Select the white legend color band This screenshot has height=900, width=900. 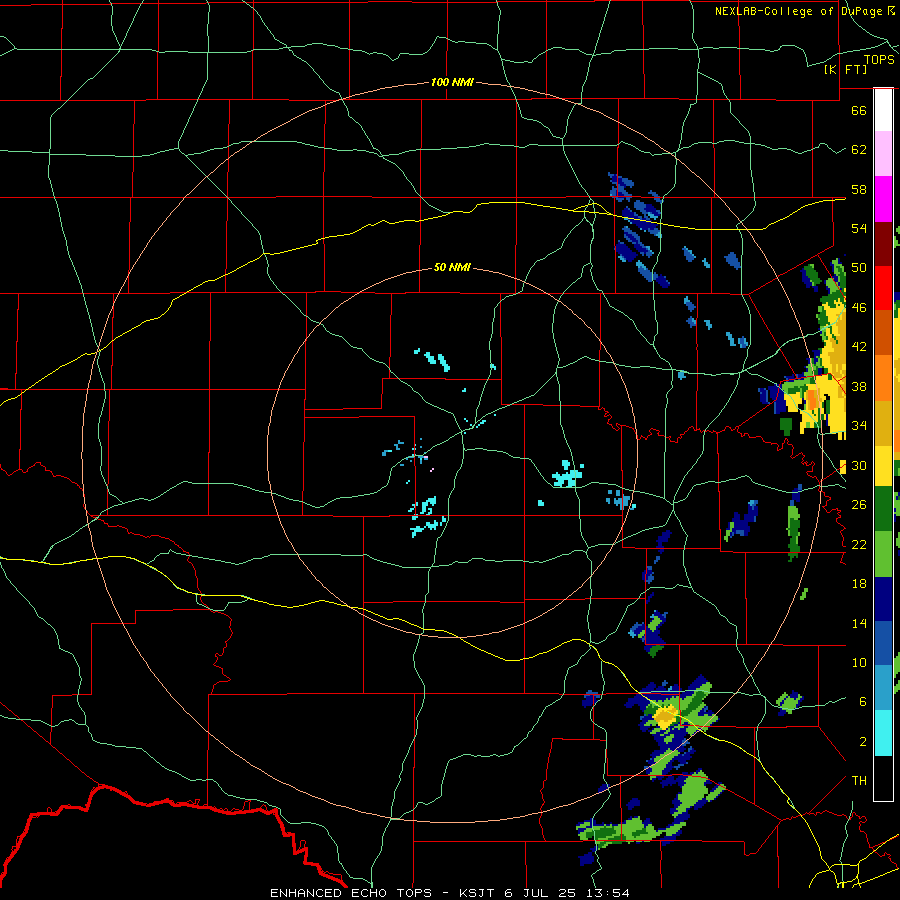point(883,110)
